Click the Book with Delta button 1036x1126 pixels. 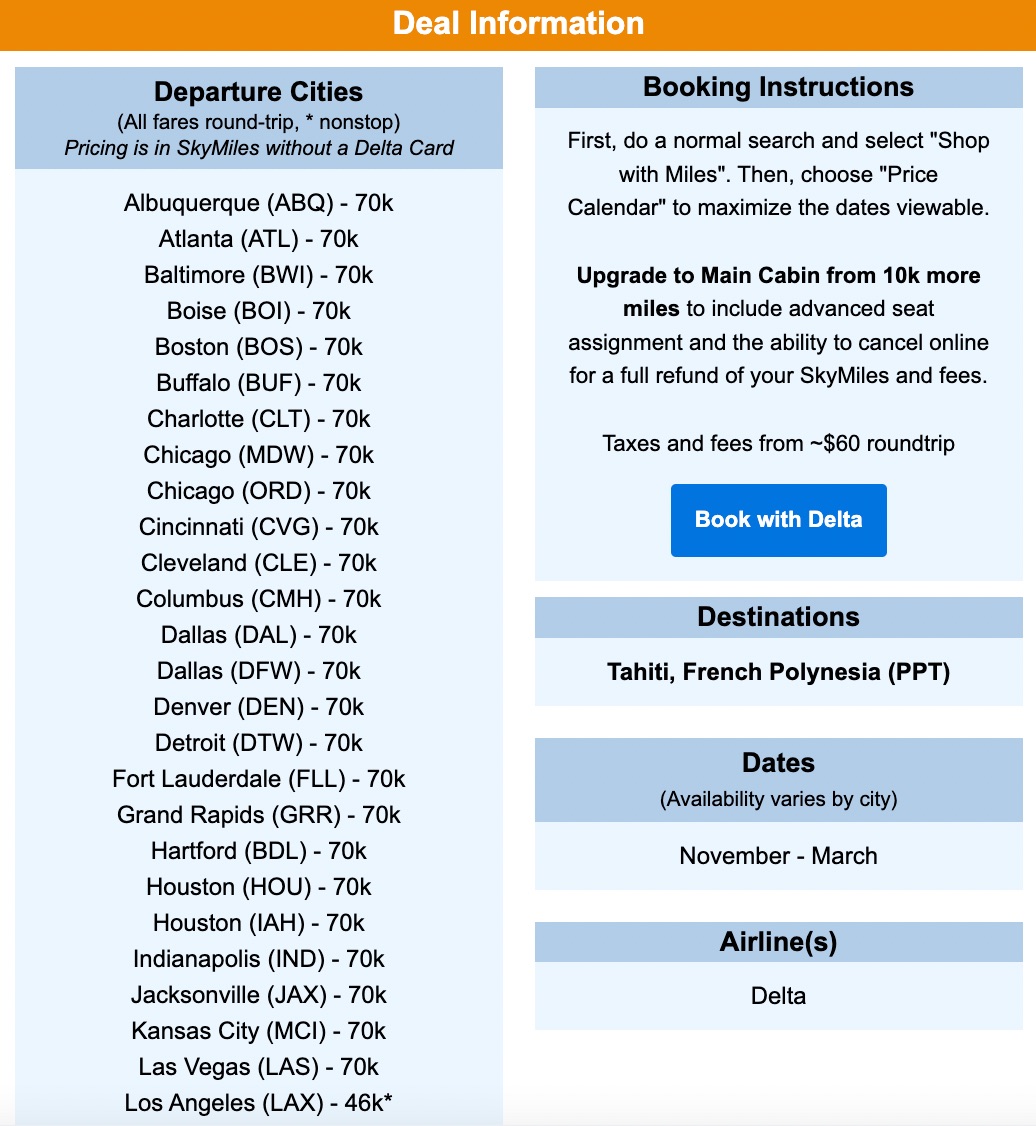[778, 519]
